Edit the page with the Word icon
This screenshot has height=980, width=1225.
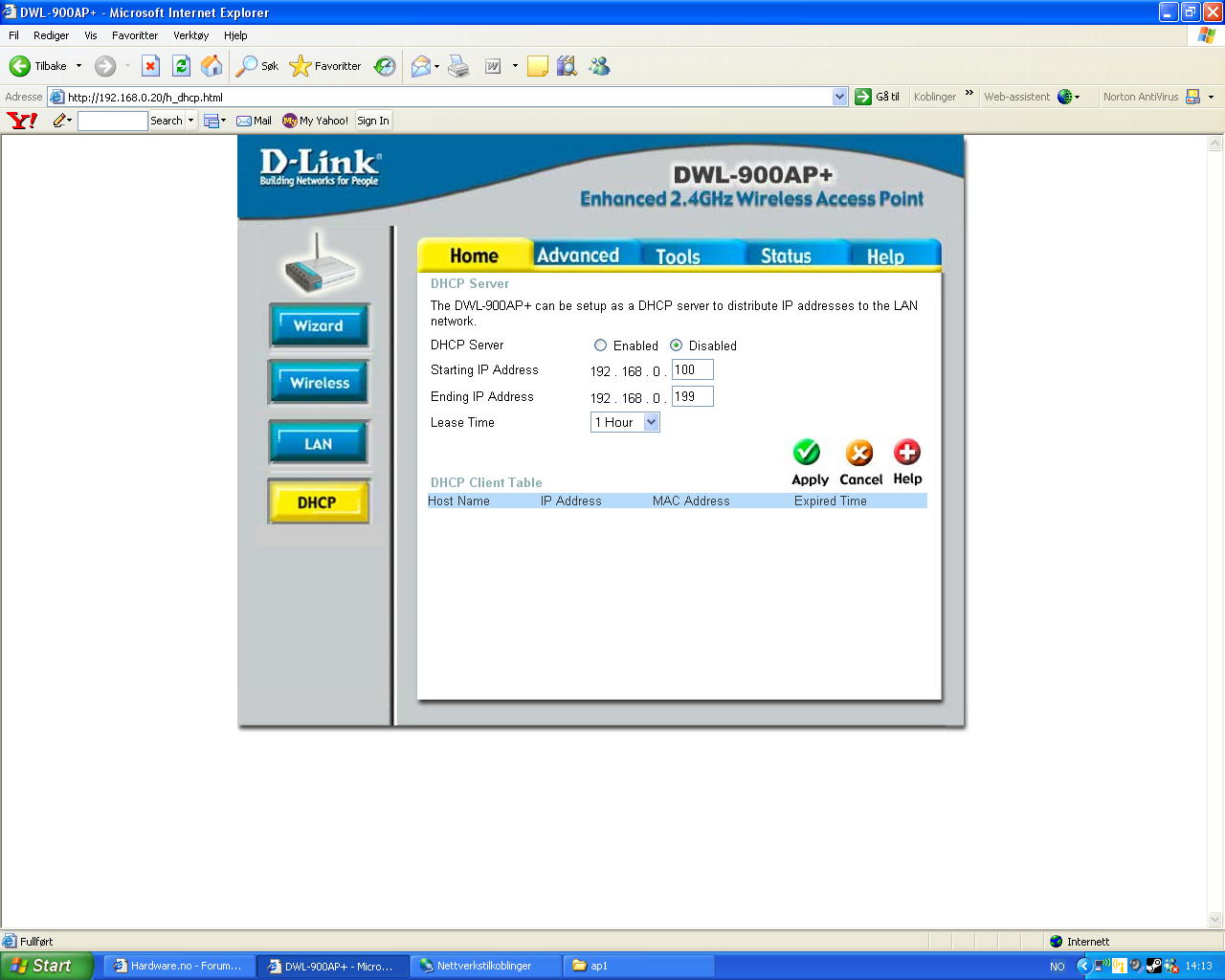493,66
